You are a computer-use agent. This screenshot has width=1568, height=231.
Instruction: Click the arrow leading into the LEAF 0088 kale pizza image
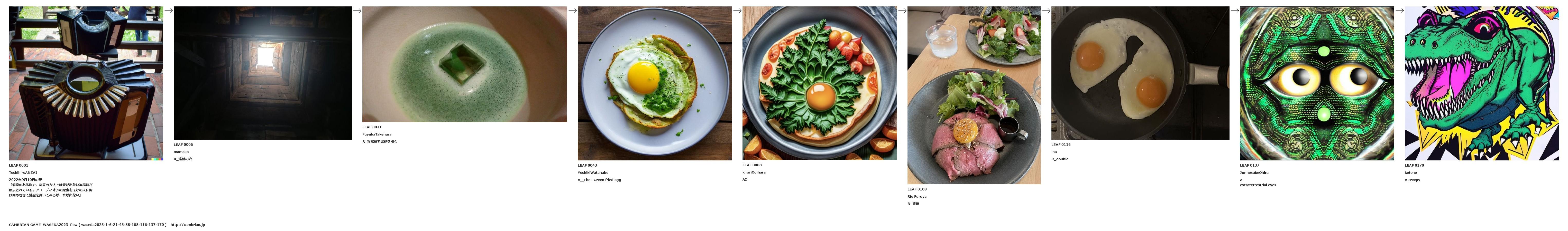coord(737,10)
